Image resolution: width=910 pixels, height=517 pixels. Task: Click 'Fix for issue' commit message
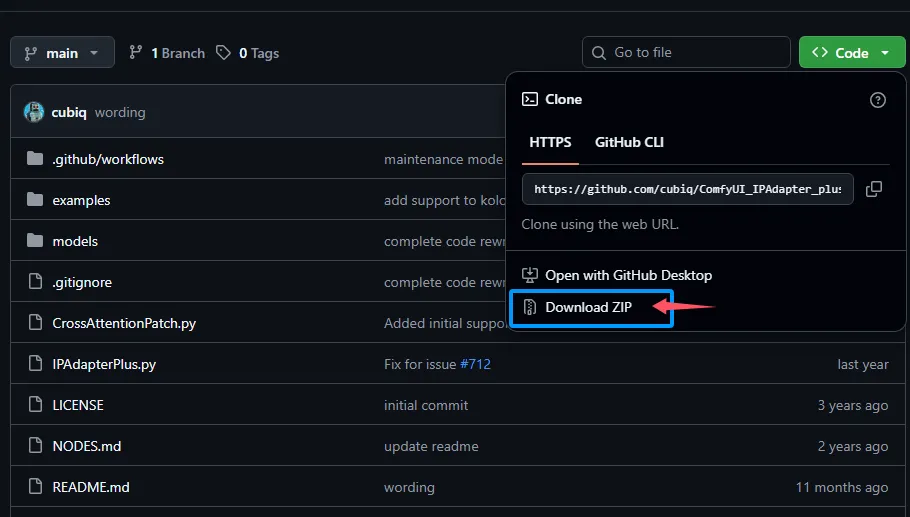tap(420, 364)
